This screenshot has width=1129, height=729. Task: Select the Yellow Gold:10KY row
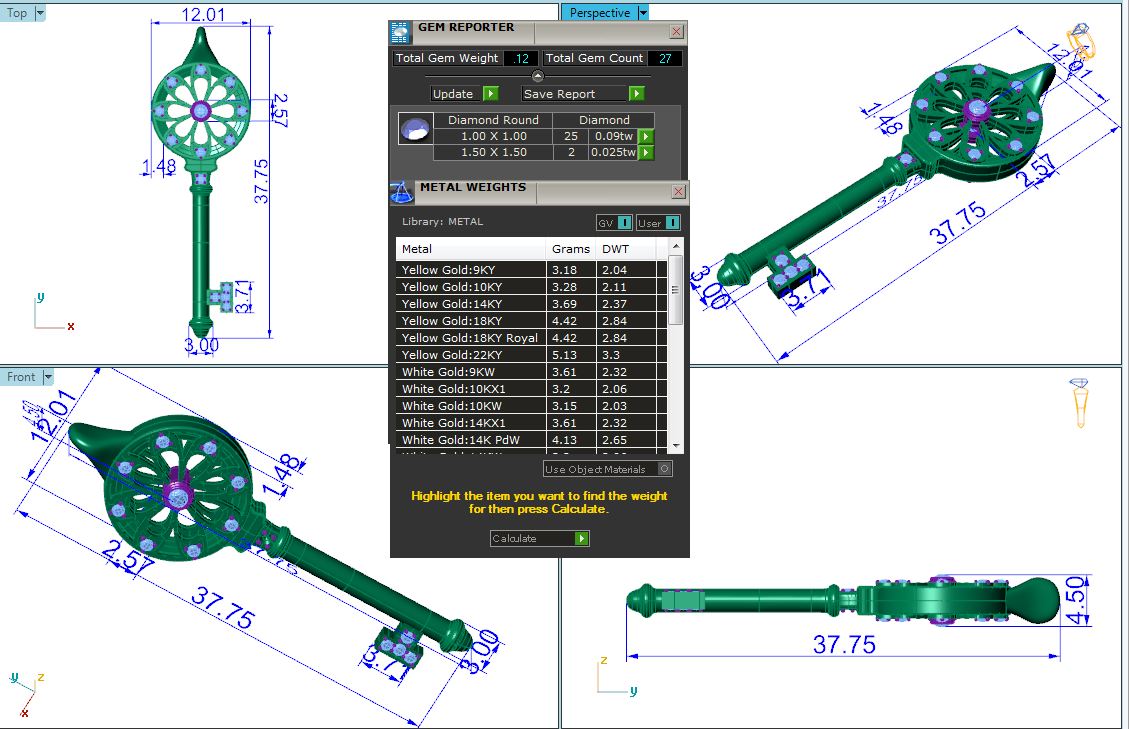click(x=531, y=287)
